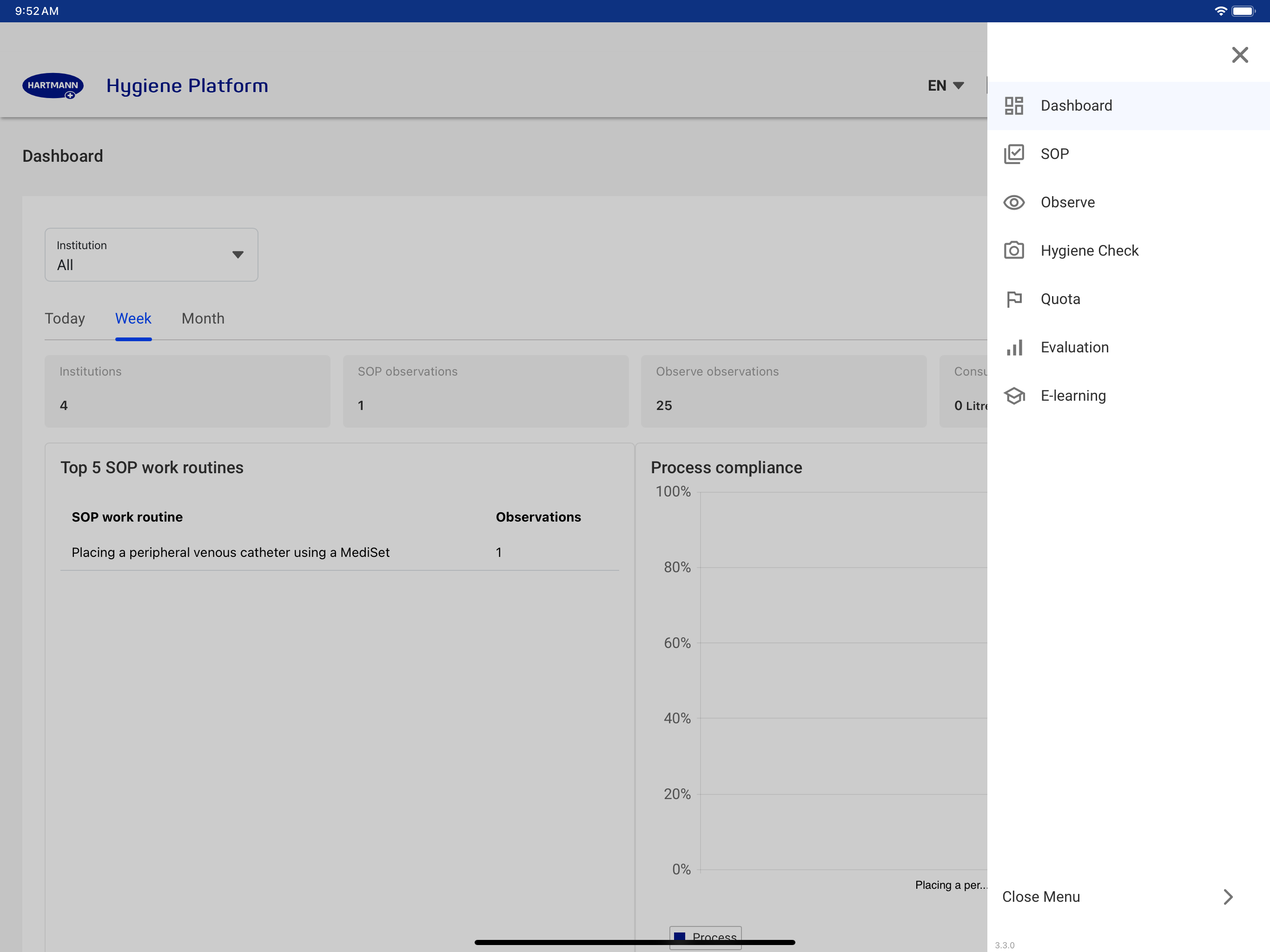Click the Hartmann logo
This screenshot has width=1270, height=952.
(53, 86)
